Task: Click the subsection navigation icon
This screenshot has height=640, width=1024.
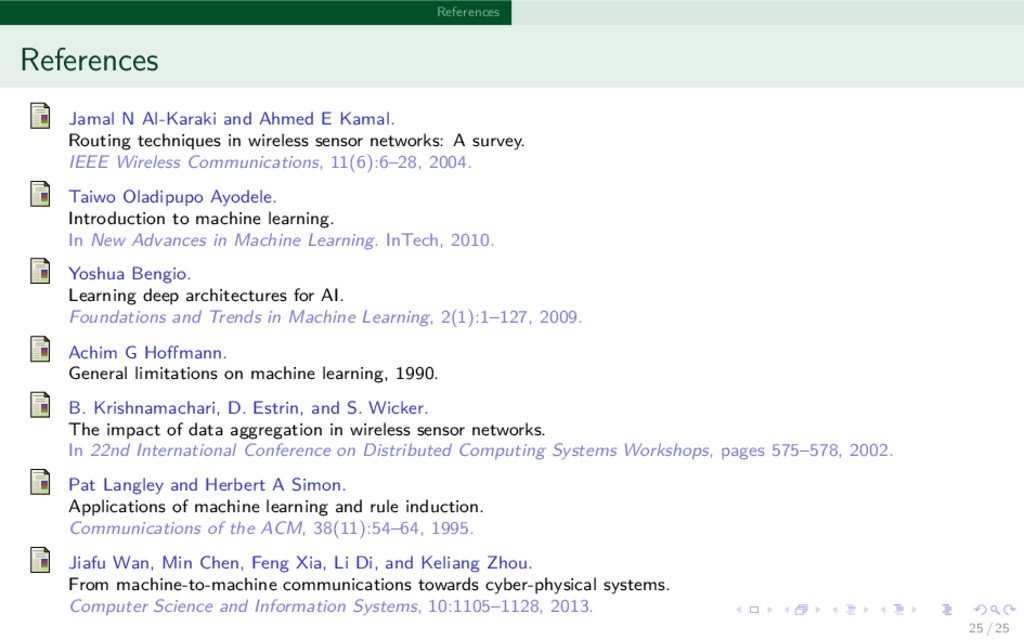Action: (x=851, y=609)
